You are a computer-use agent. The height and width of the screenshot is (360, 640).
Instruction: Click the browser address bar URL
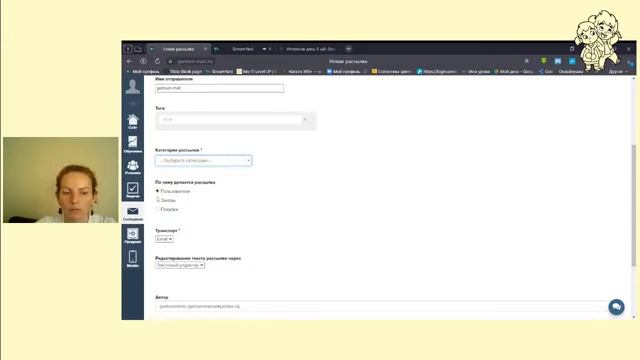[195, 61]
